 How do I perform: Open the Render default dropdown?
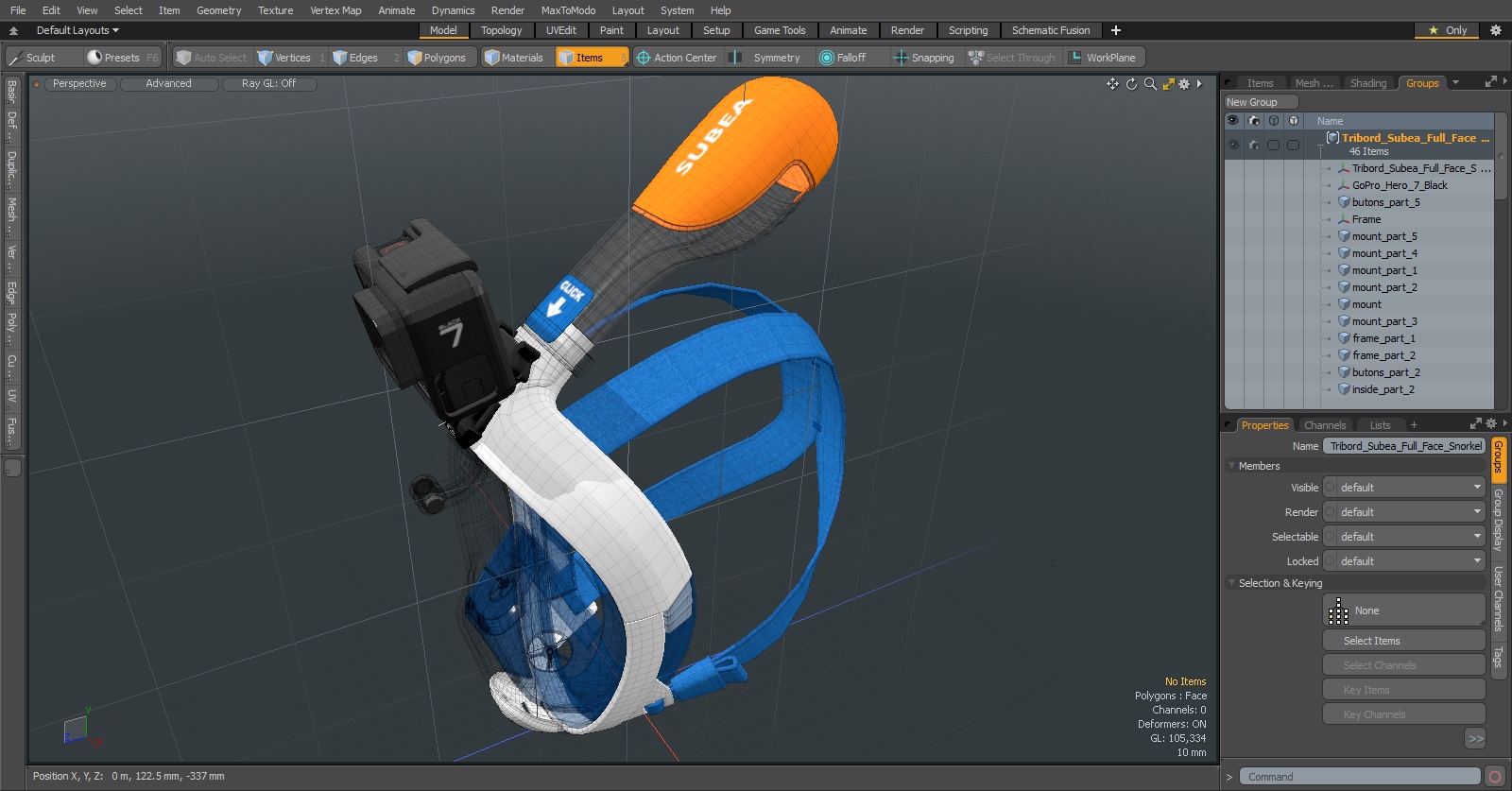1404,512
